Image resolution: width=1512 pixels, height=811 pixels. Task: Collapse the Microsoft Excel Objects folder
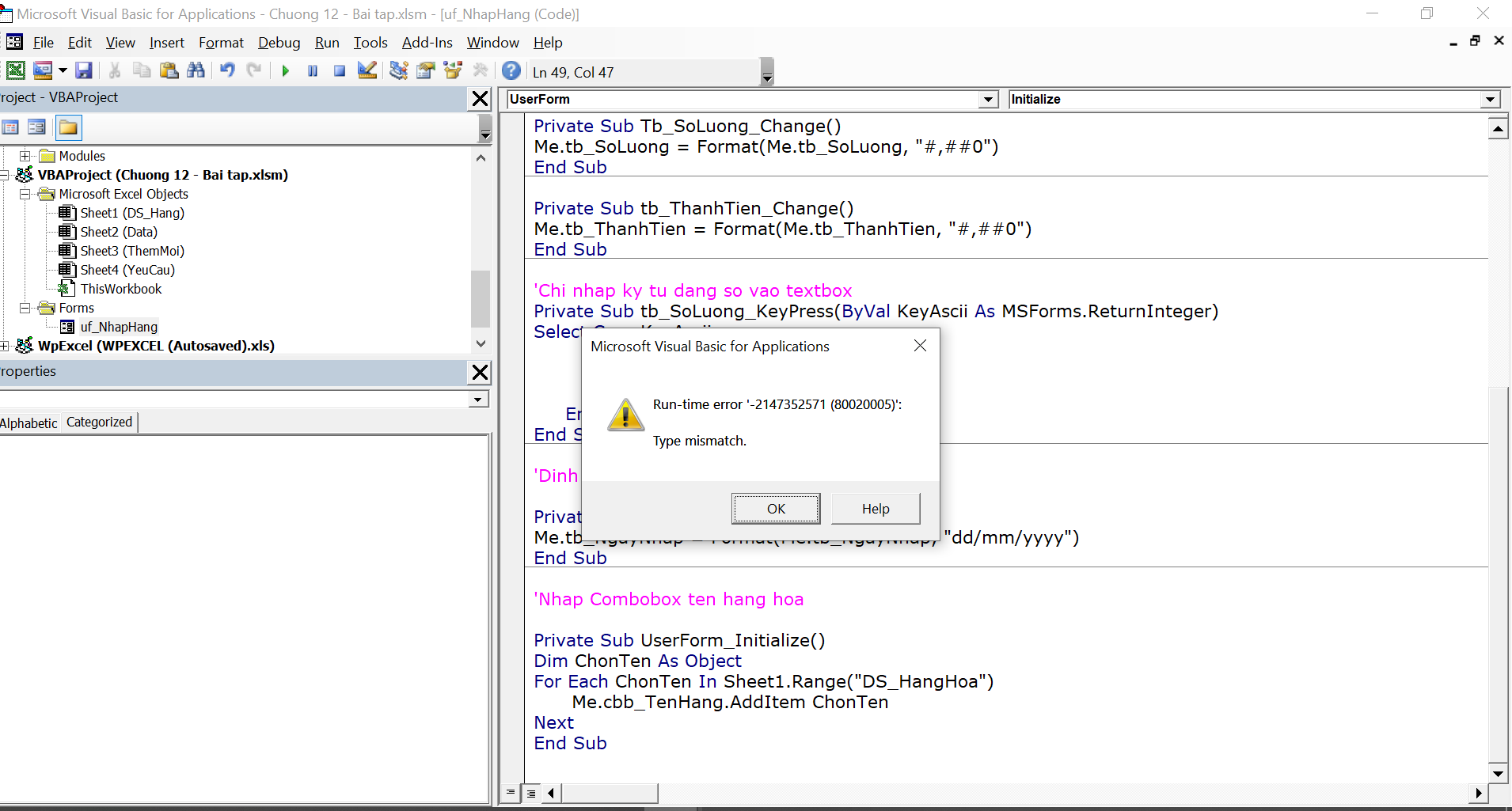(25, 194)
